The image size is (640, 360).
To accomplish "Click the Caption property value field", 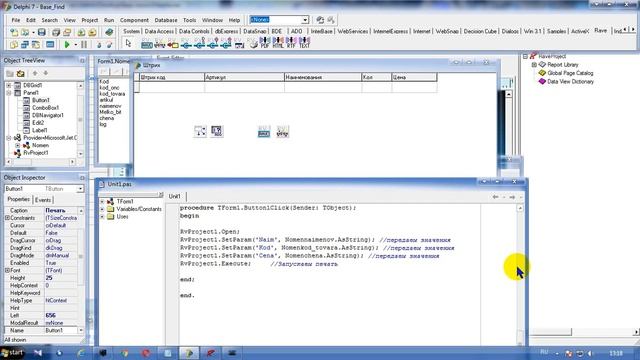I will 61,211.
